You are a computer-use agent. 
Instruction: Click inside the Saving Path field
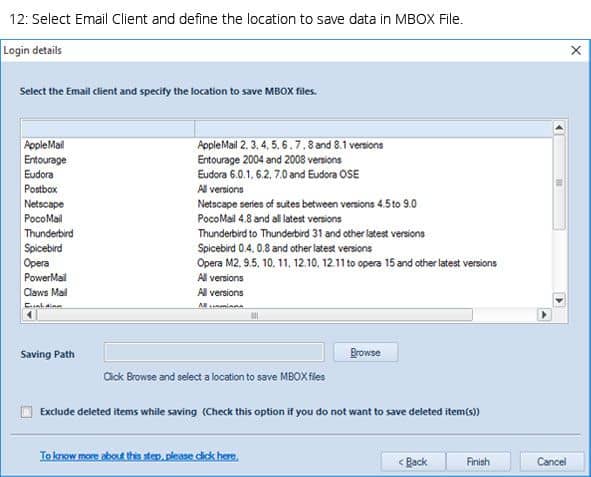pos(214,352)
